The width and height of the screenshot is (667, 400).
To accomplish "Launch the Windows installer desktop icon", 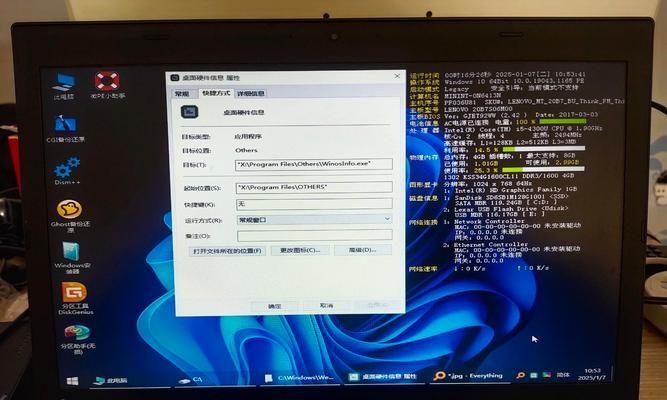I will click(x=72, y=257).
